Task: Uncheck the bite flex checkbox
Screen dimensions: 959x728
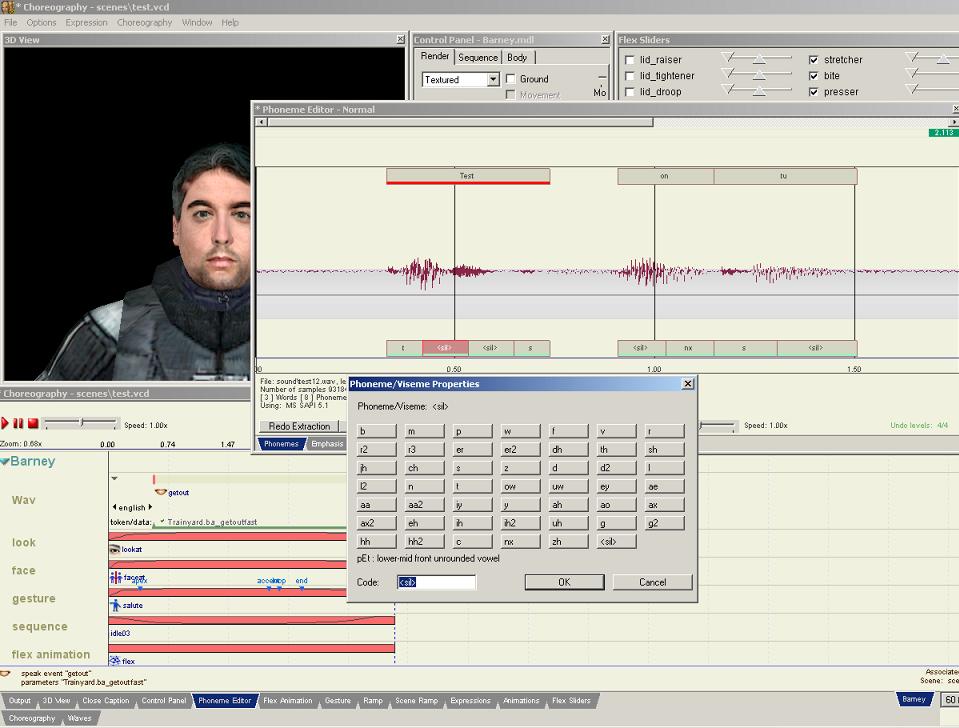Action: pyautogui.click(x=813, y=76)
